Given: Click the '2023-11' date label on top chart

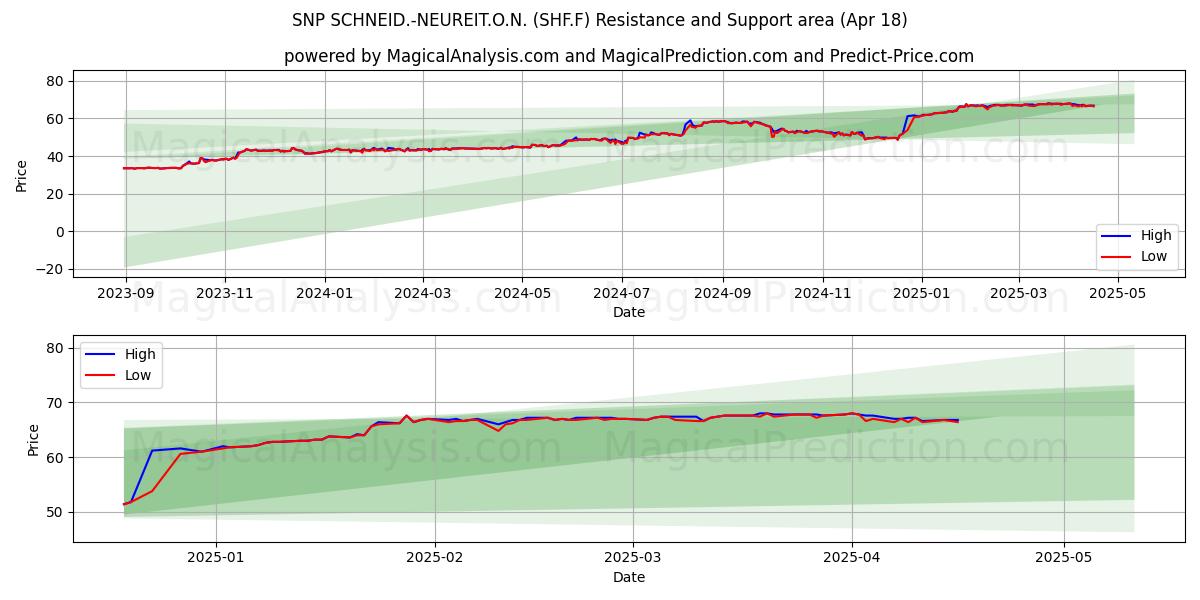Looking at the screenshot, I should (x=225, y=294).
